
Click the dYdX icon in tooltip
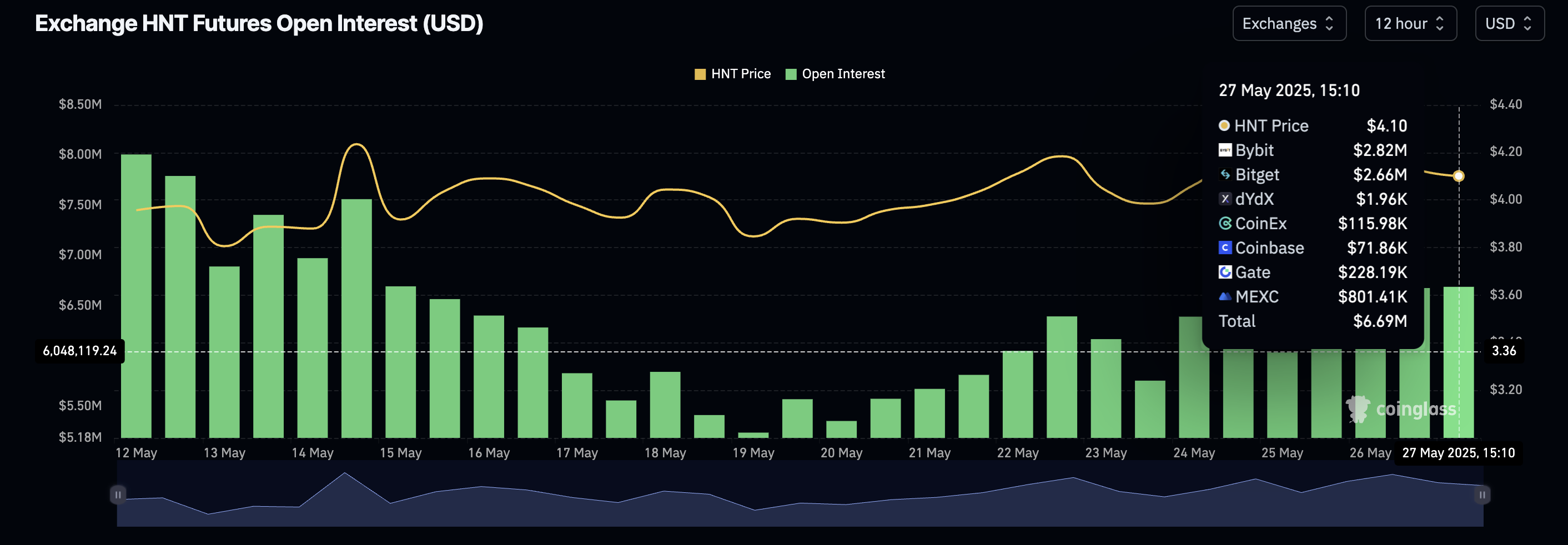[x=1225, y=199]
